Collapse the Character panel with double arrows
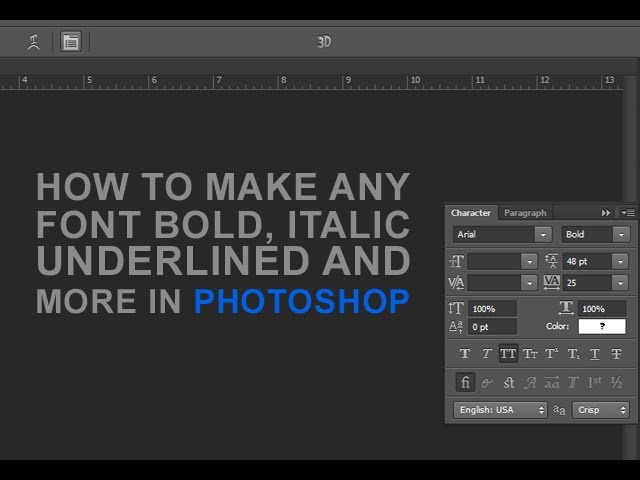This screenshot has width=640, height=480. [x=606, y=213]
